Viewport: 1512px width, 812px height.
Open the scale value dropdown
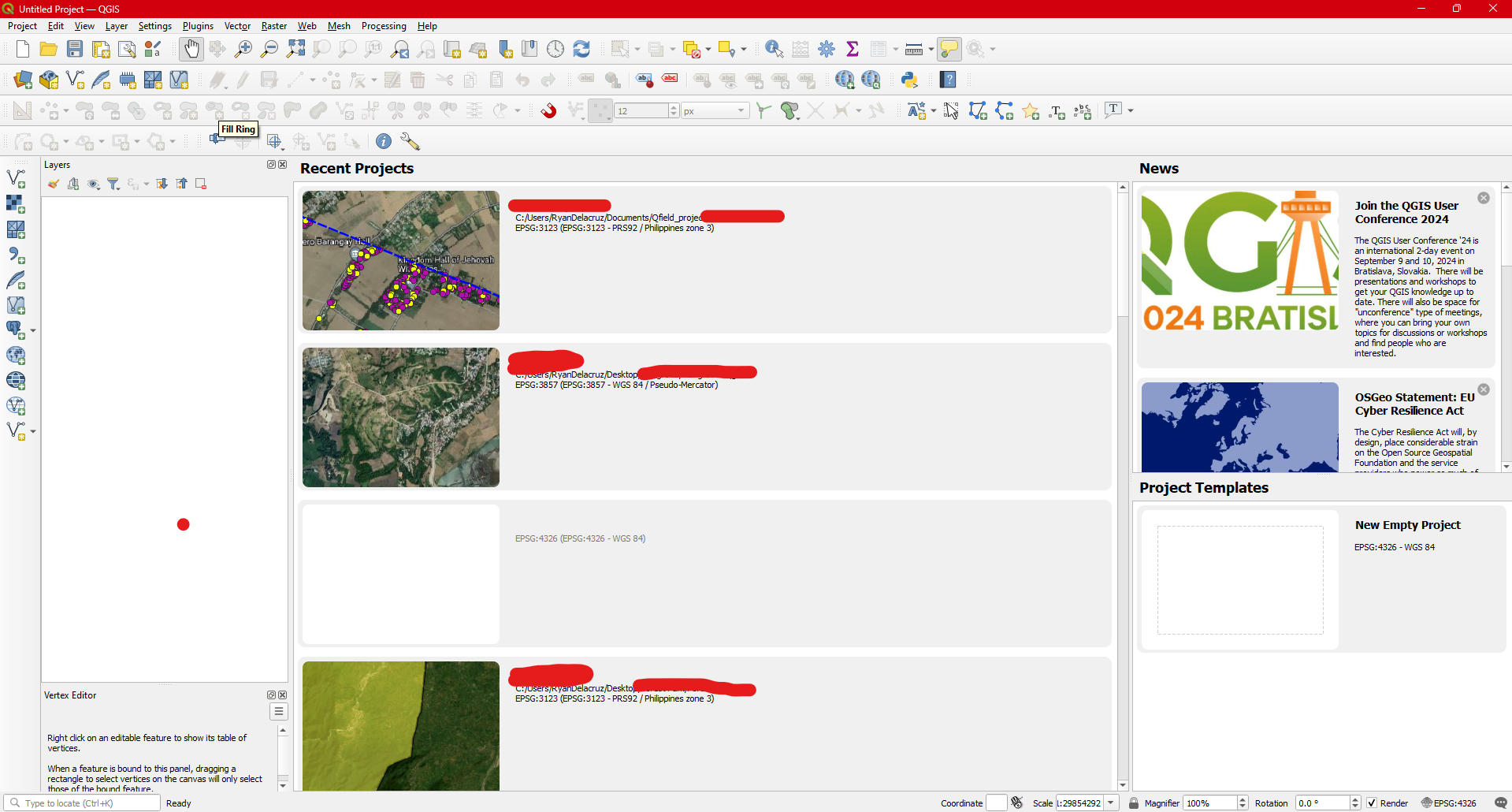(1111, 803)
